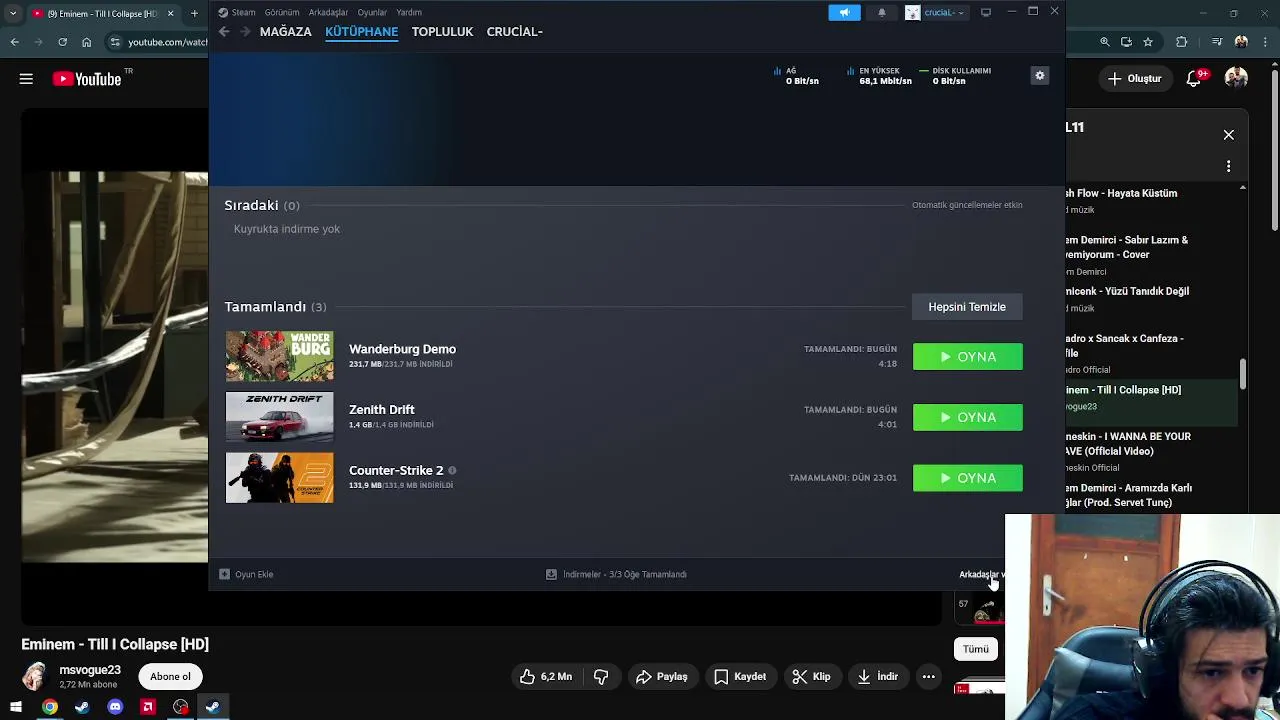Screen dimensions: 1280x720
Task: Click Hepsini Temizle button
Action: click(967, 307)
